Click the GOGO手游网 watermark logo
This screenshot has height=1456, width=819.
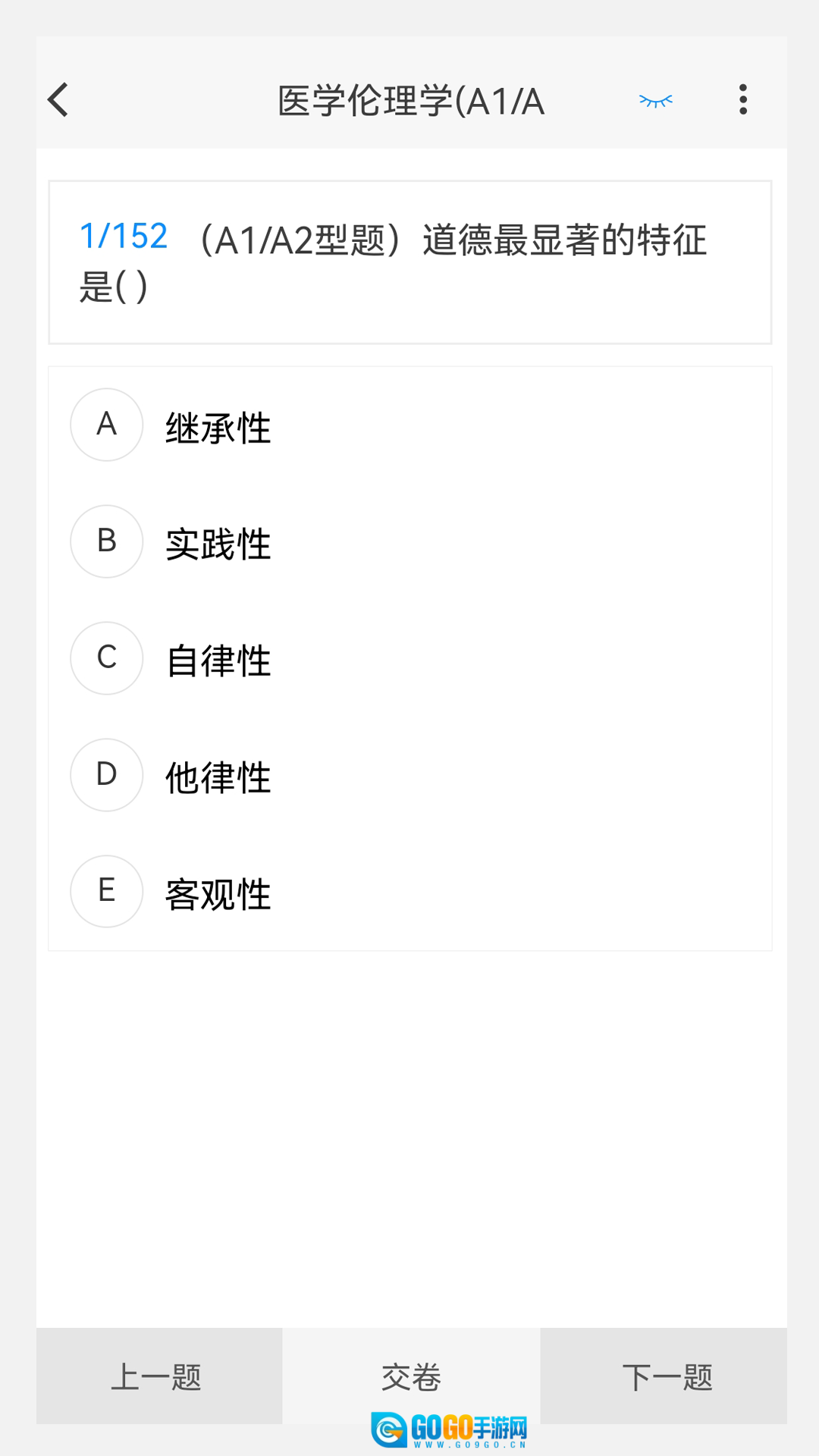pos(449,1430)
